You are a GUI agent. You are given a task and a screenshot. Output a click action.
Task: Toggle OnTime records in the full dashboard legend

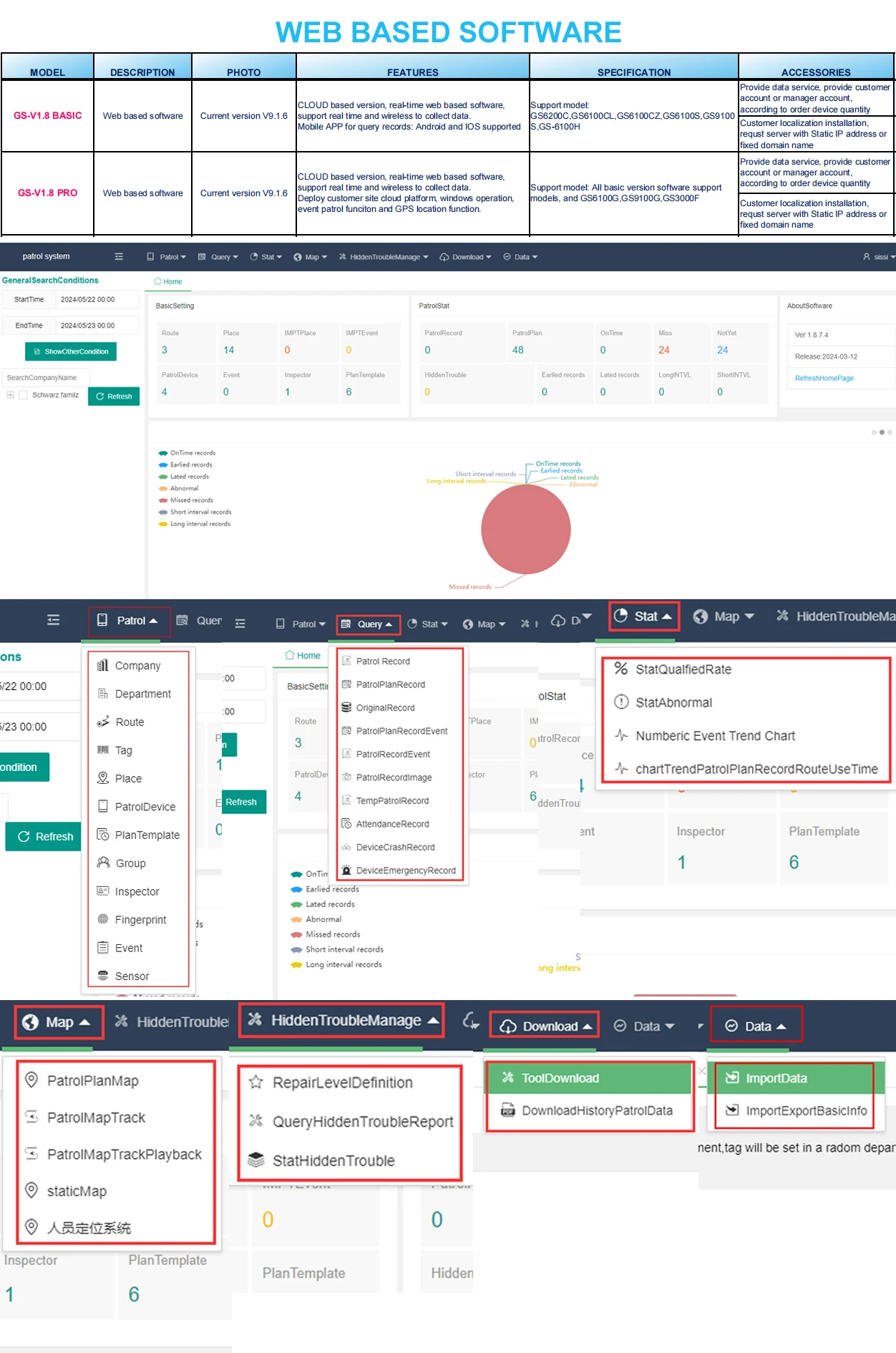click(163, 453)
